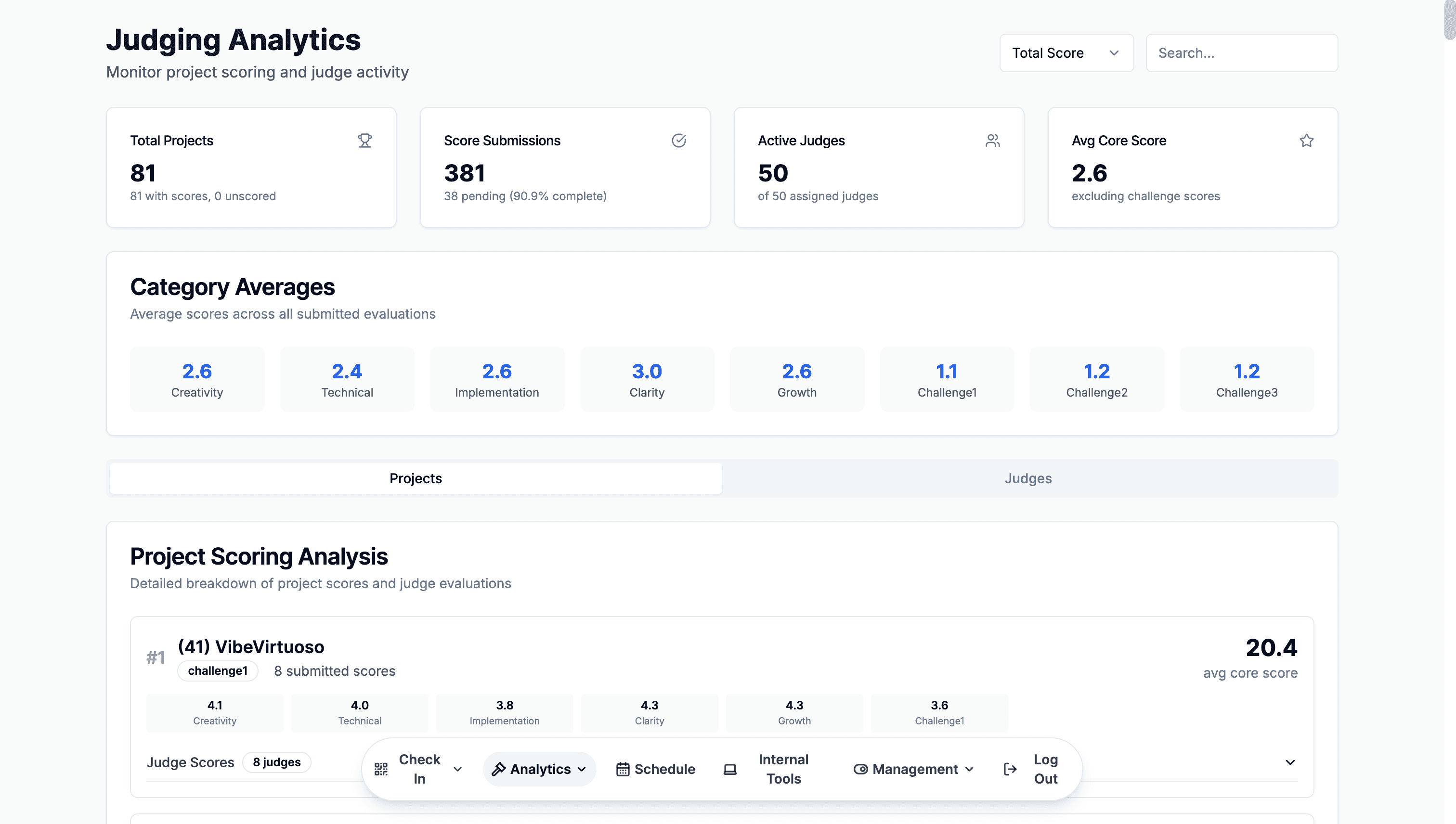Switch to the Judges tab
1456x824 pixels.
click(1028, 478)
